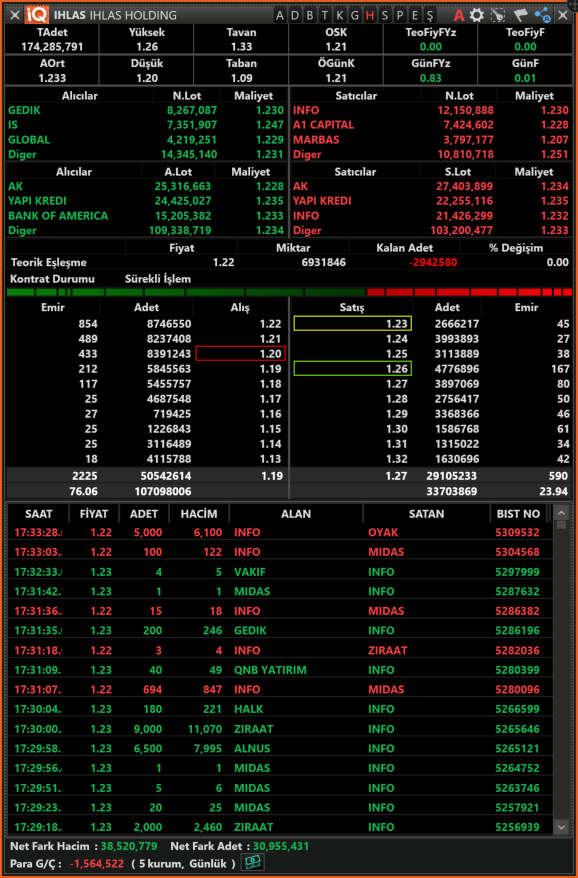Select the T letter button in toolbar
This screenshot has height=878, width=578.
pos(325,15)
